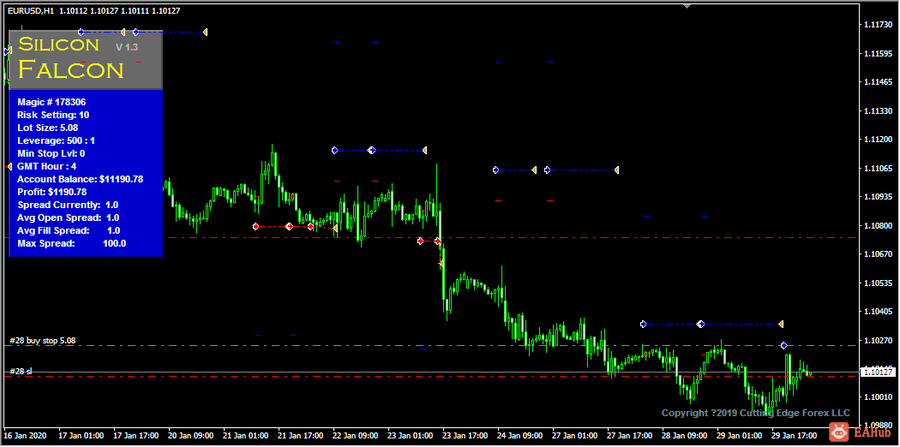Click price level 1.11465 on the scale
This screenshot has width=900, height=447.
(877, 82)
